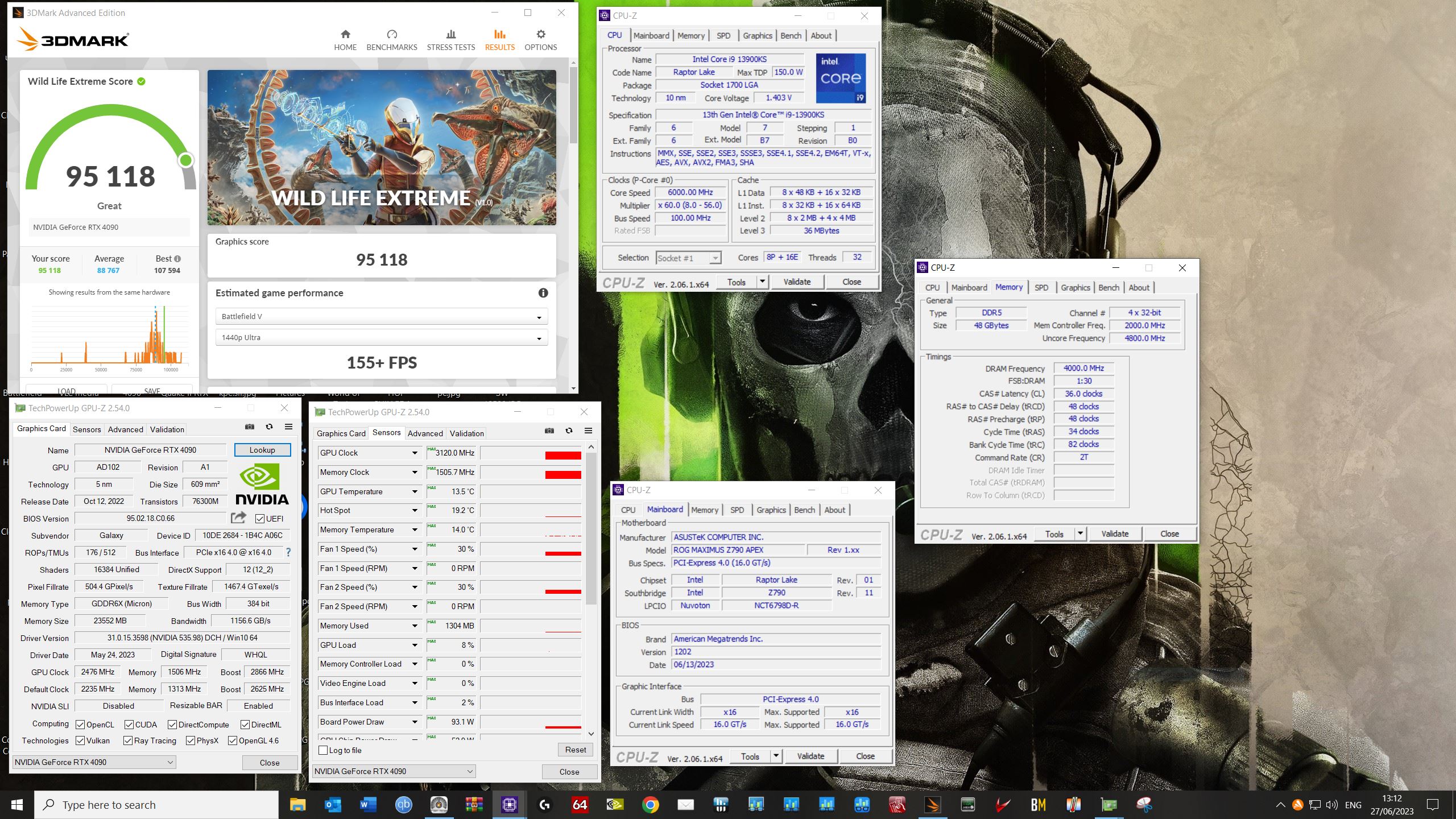Open 3DMark OPTIONS gear
The image size is (1456, 819).
click(540, 40)
